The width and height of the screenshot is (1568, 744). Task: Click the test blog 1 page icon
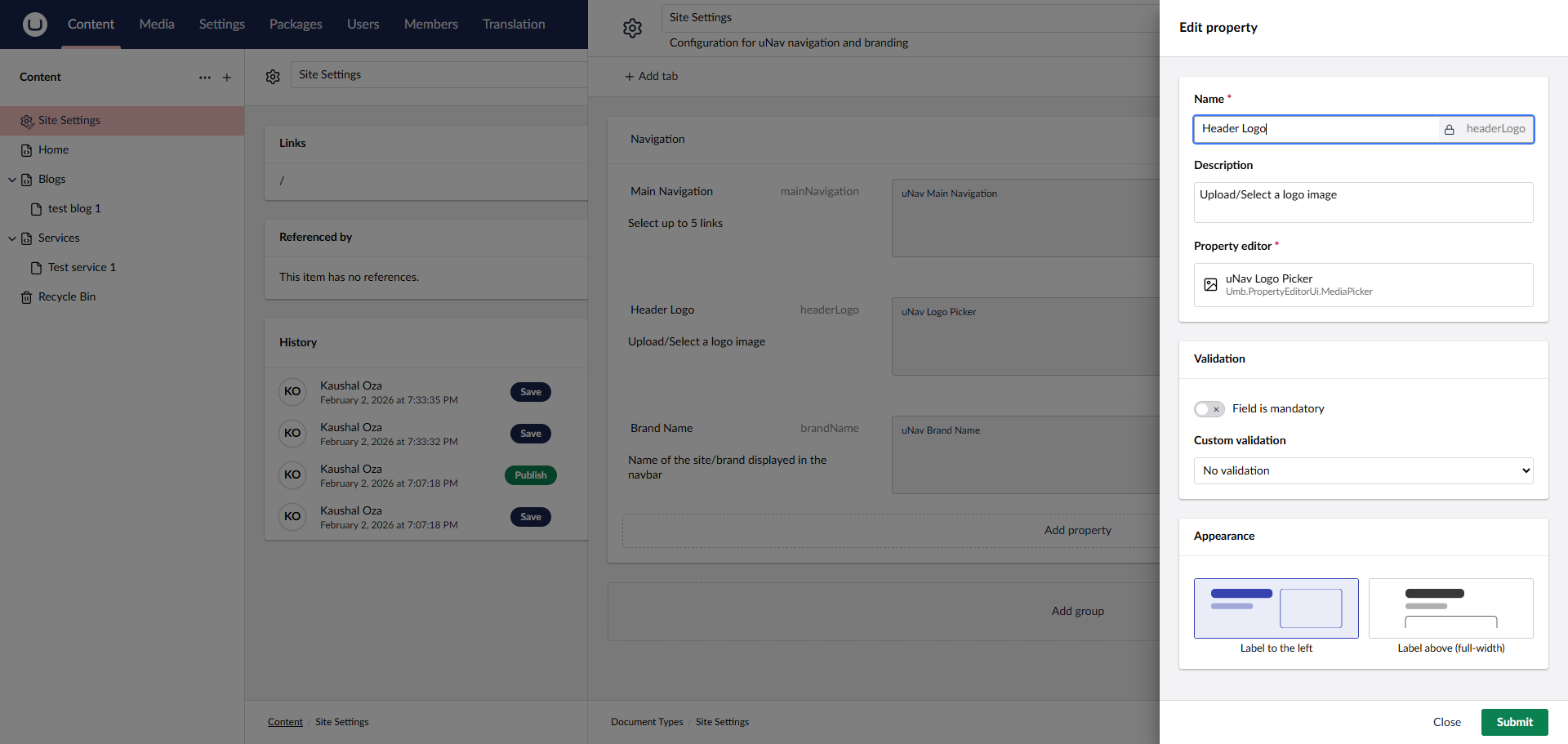pos(37,209)
